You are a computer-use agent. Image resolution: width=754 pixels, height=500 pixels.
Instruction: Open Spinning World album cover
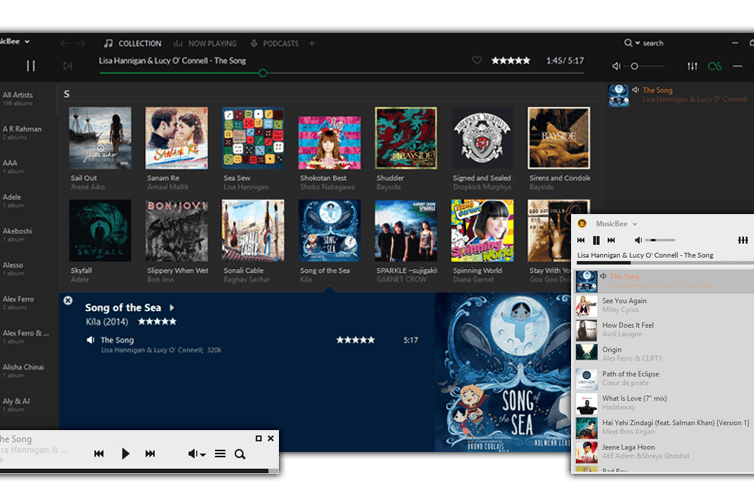482,231
